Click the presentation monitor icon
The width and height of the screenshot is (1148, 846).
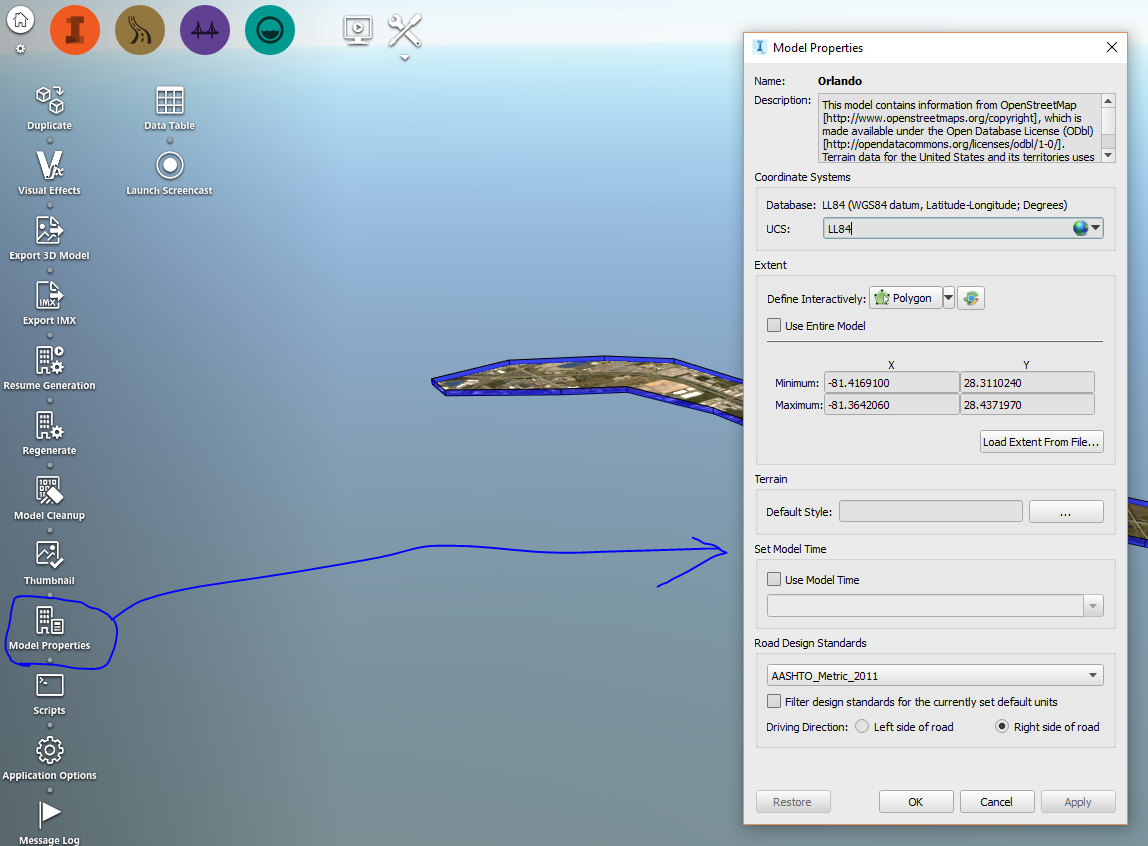point(357,30)
